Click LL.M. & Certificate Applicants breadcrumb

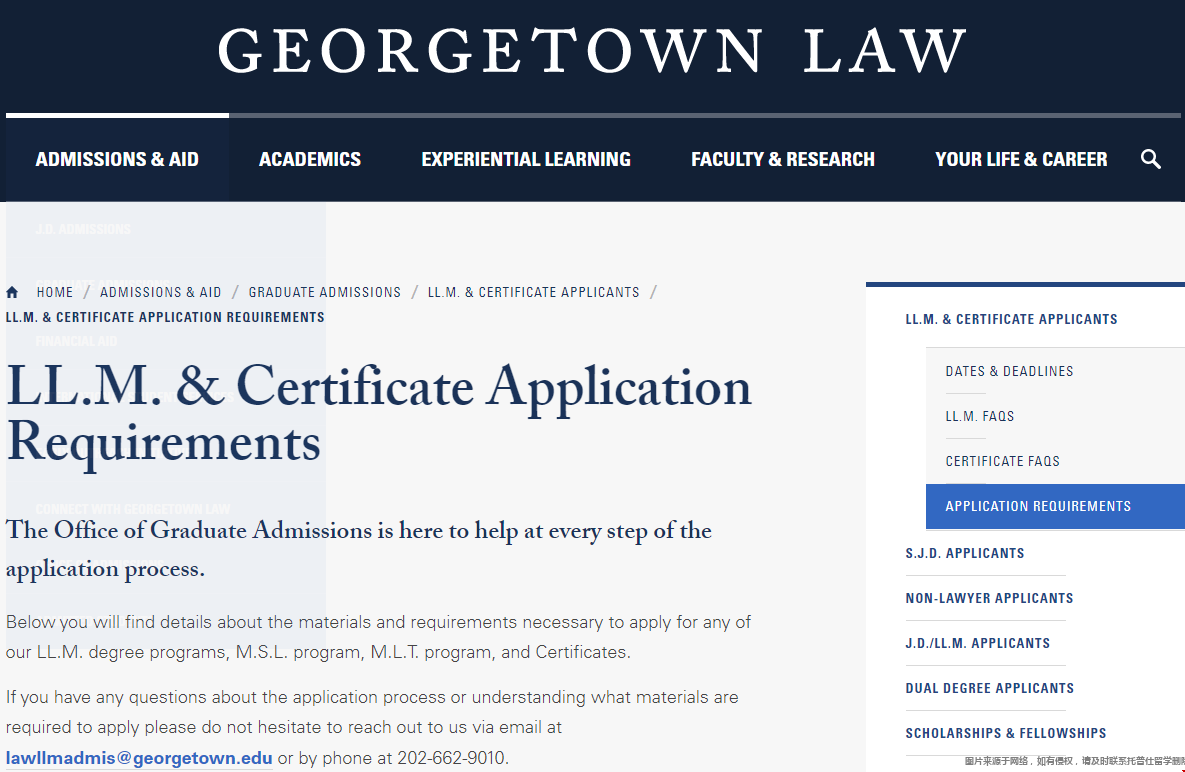click(534, 293)
